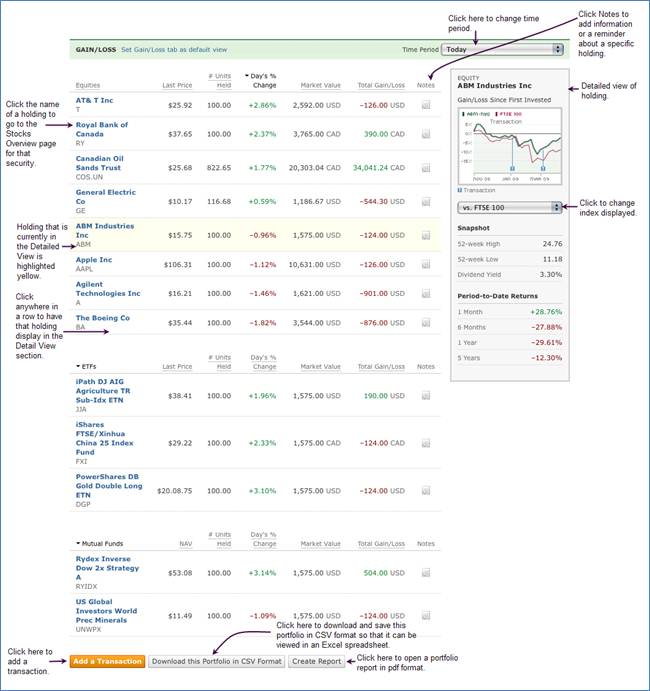The height and width of the screenshot is (691, 650).
Task: Open AT& T Inc holding link
Action: 94,100
